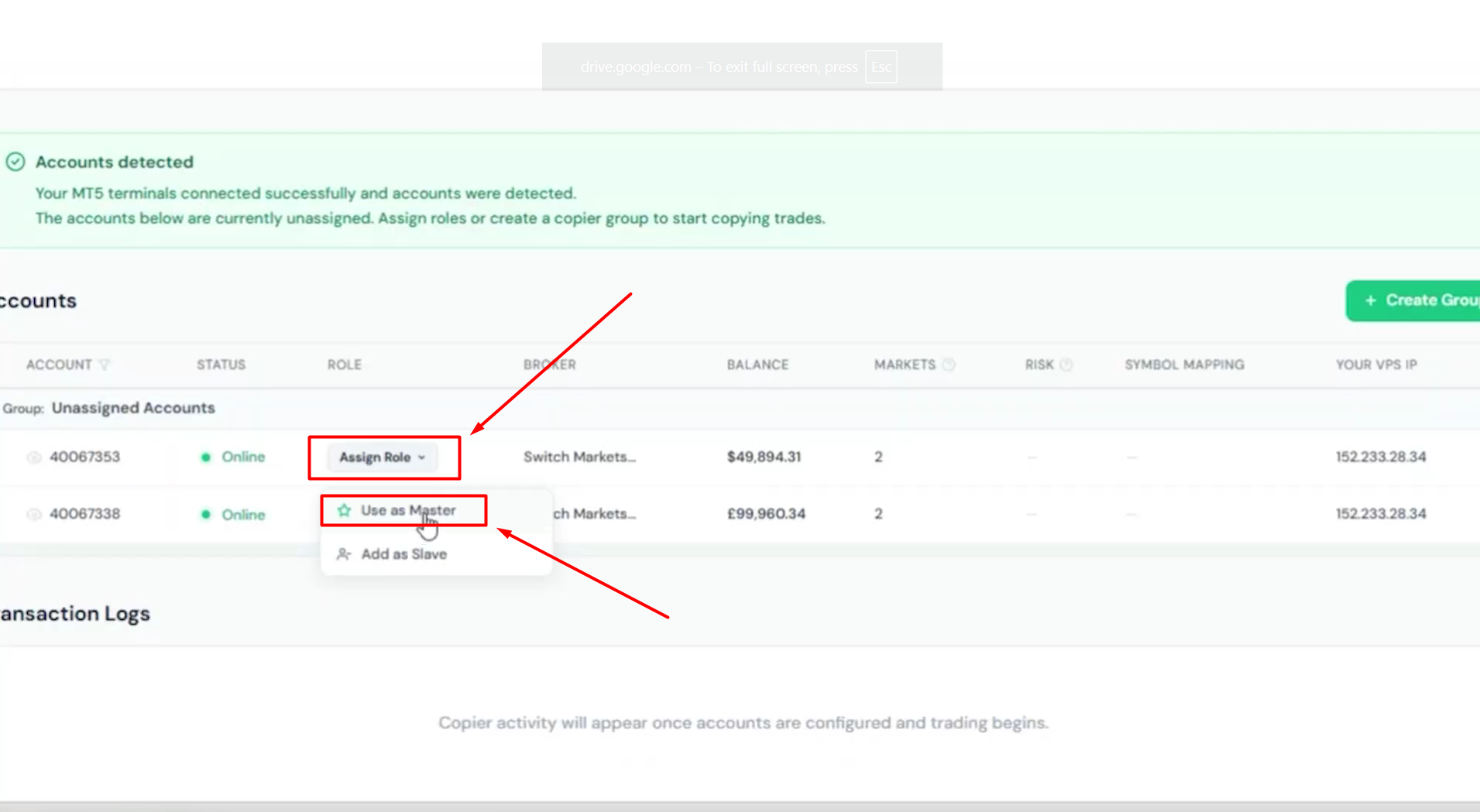
Task: Click VPS IP in the 40067353 row
Action: [x=1381, y=457]
